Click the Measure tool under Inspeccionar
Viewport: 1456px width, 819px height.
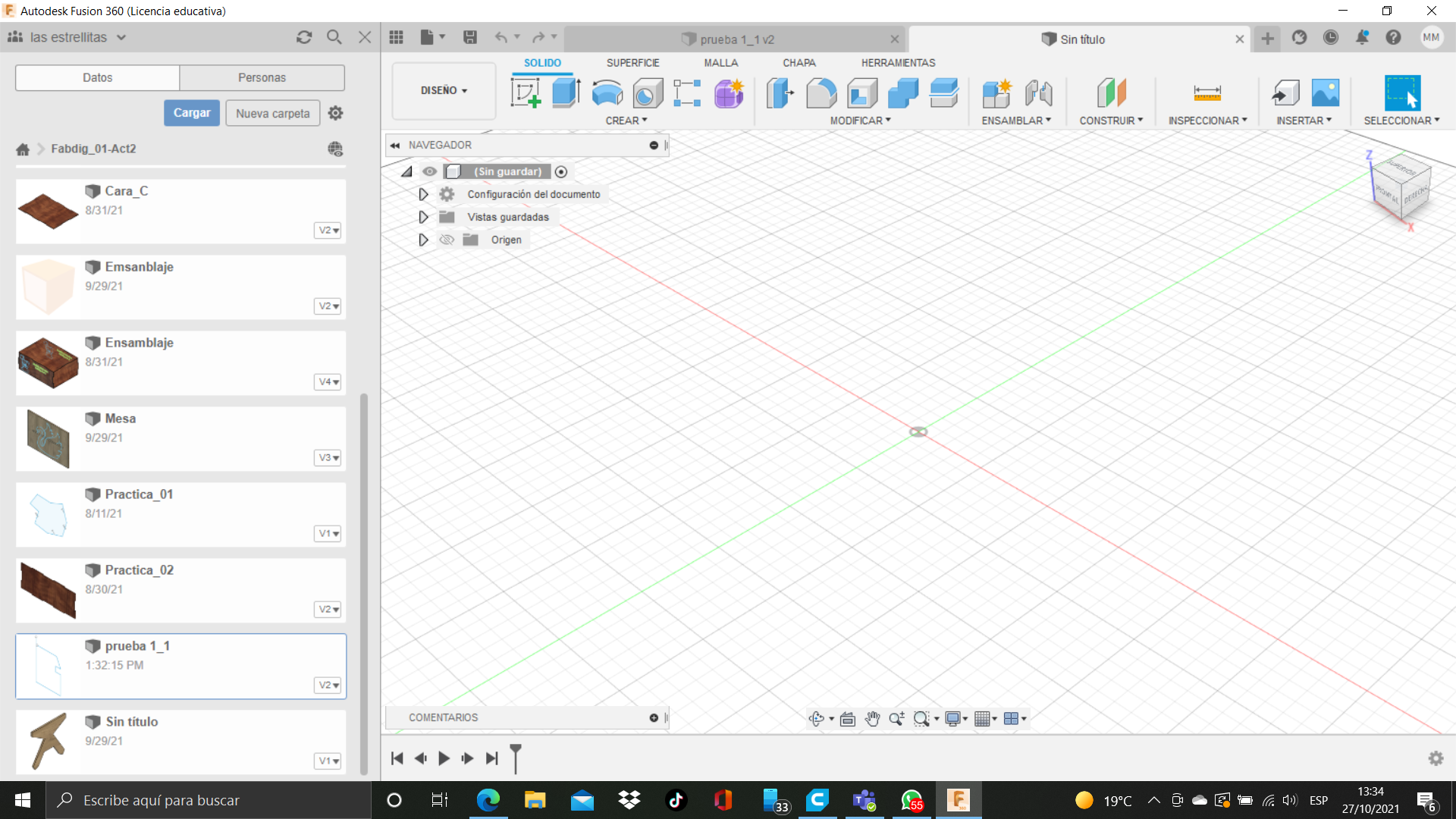click(x=1207, y=93)
